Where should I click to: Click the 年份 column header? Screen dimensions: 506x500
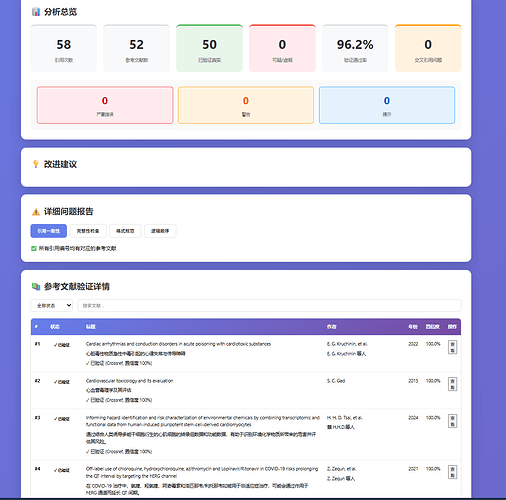click(x=413, y=327)
